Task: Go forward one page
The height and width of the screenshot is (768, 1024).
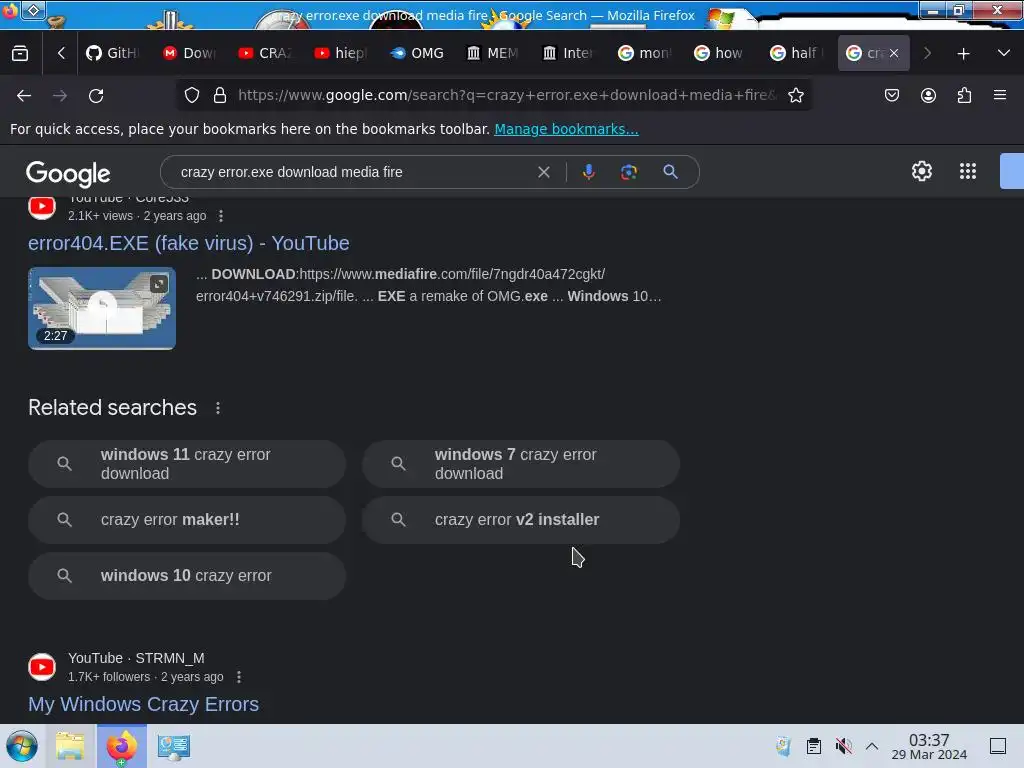Action: [60, 96]
